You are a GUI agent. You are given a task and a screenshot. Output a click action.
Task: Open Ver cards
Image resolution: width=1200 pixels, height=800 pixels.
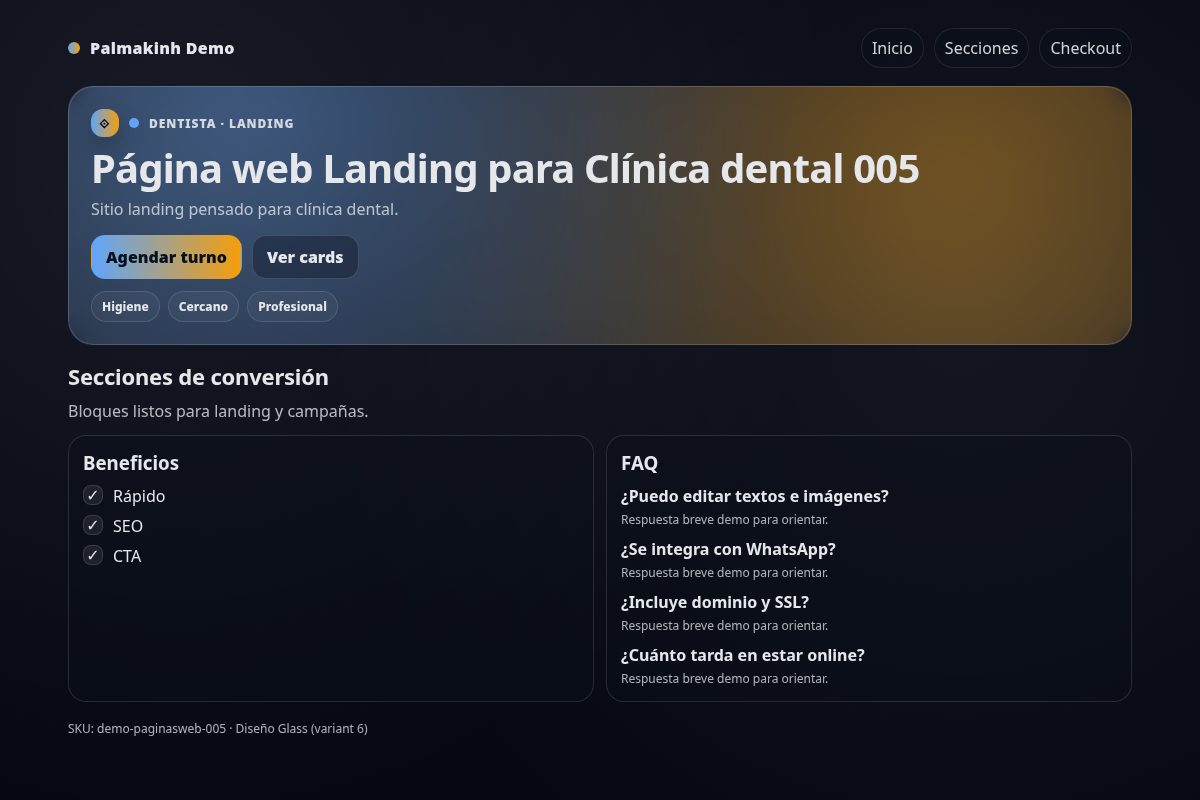point(305,257)
